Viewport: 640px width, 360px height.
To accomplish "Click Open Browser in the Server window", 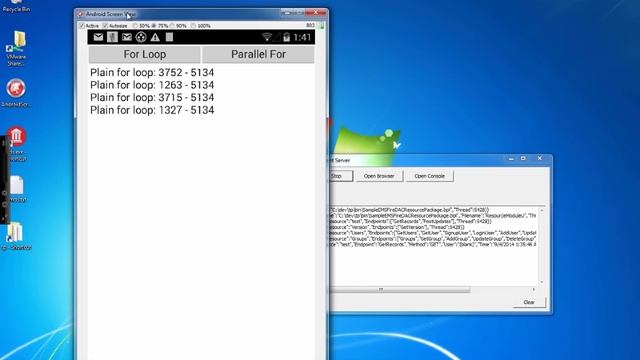I will (x=379, y=176).
